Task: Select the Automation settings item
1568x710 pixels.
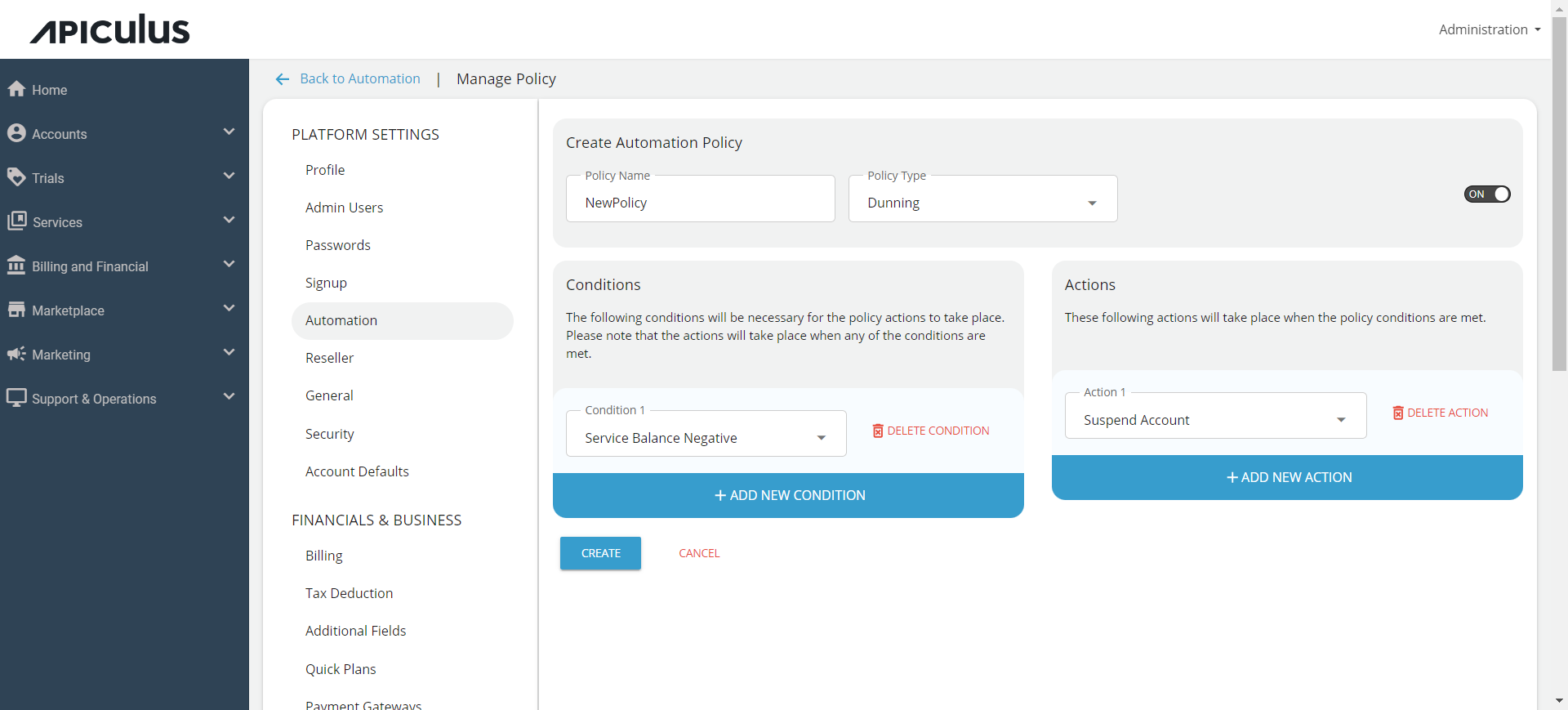Action: pyautogui.click(x=402, y=321)
